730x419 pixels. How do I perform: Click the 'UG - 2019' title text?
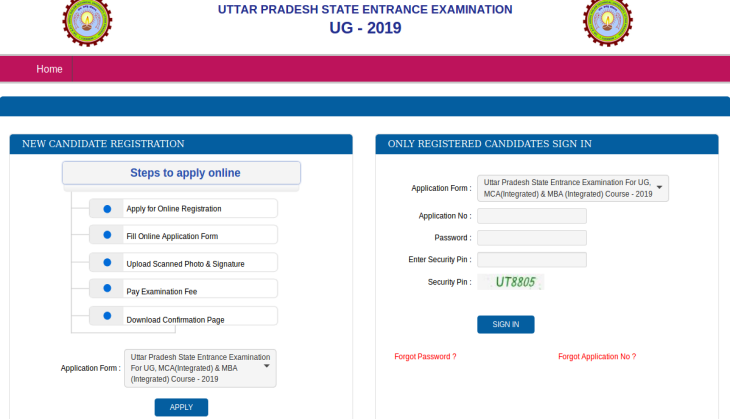pos(365,28)
